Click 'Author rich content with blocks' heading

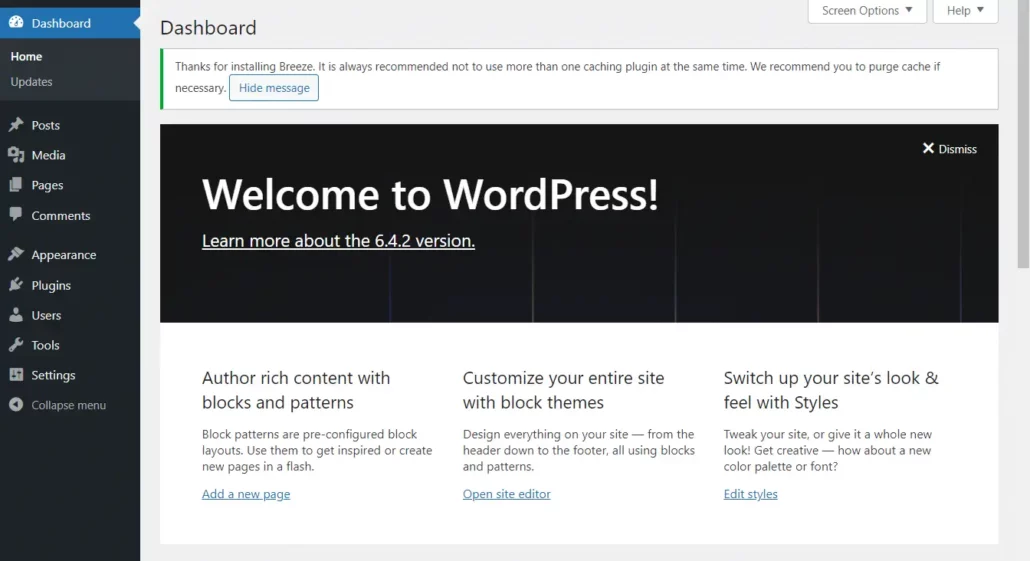[296, 390]
